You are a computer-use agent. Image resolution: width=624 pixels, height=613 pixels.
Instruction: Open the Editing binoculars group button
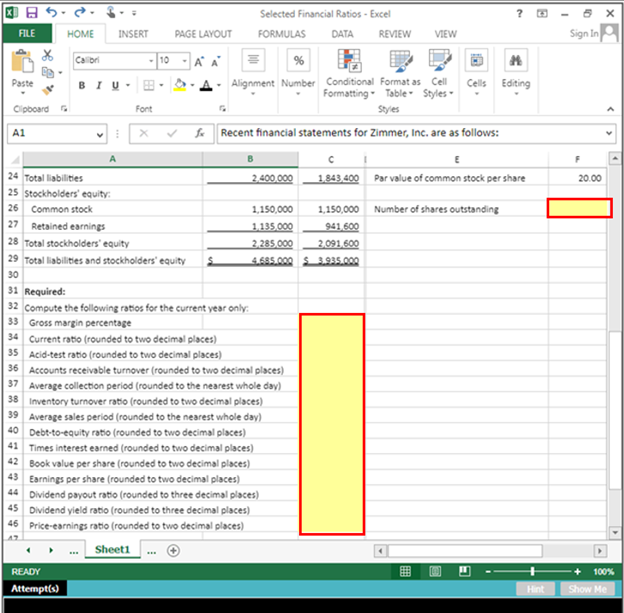[516, 72]
